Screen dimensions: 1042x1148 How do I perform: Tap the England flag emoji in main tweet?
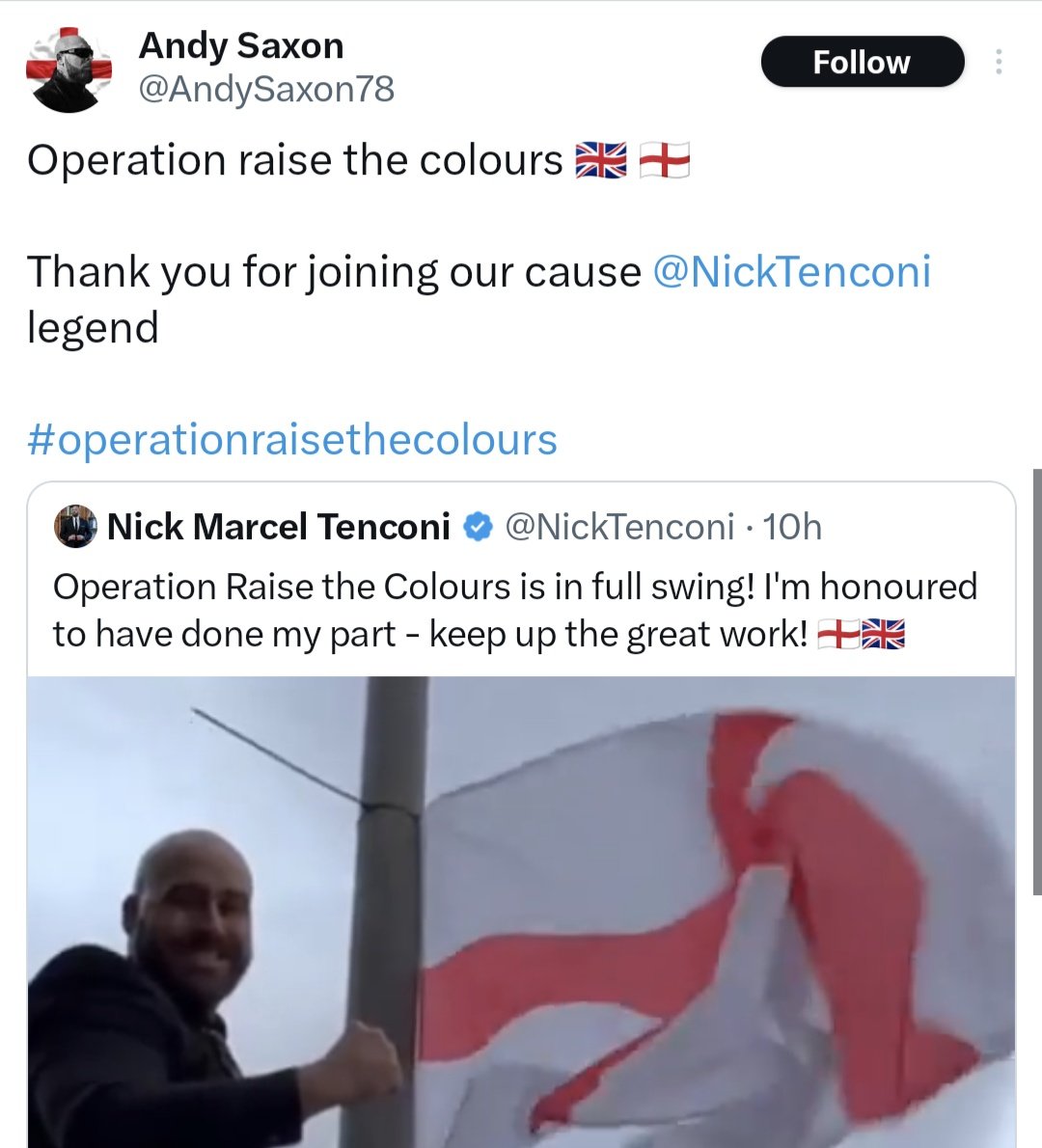point(664,159)
